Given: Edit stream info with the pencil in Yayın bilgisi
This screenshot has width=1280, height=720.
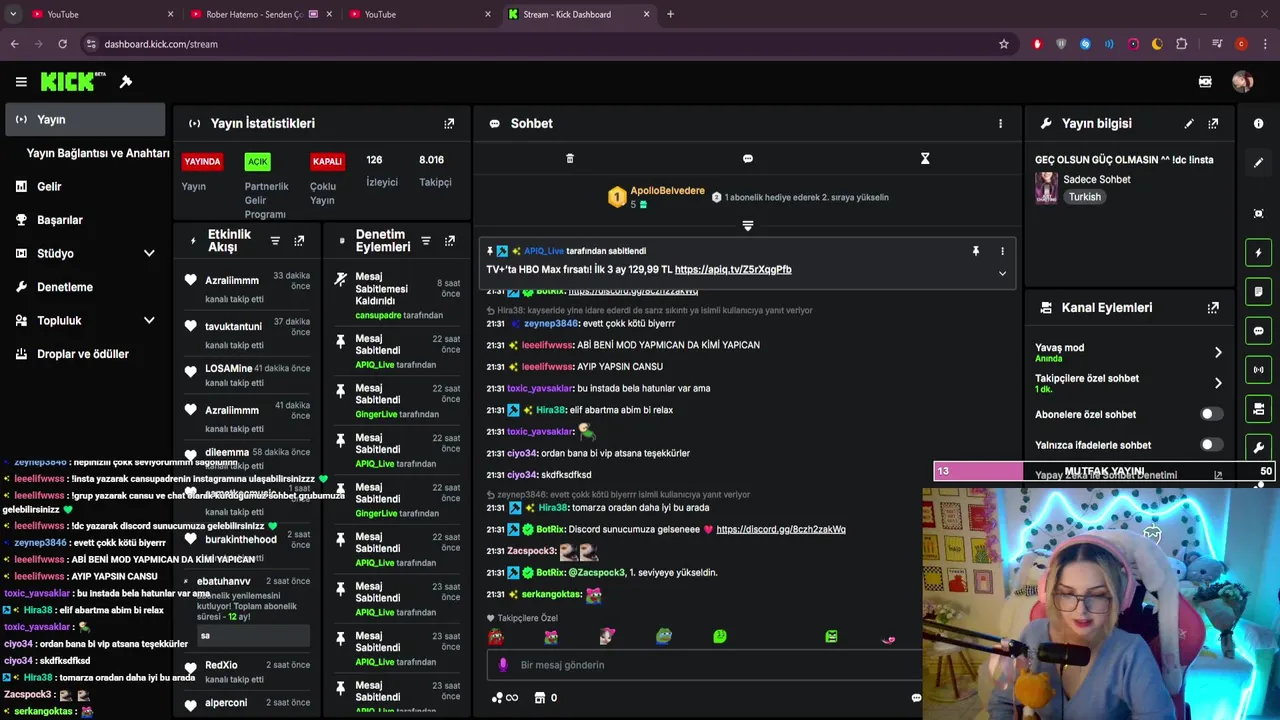Looking at the screenshot, I should 1189,123.
